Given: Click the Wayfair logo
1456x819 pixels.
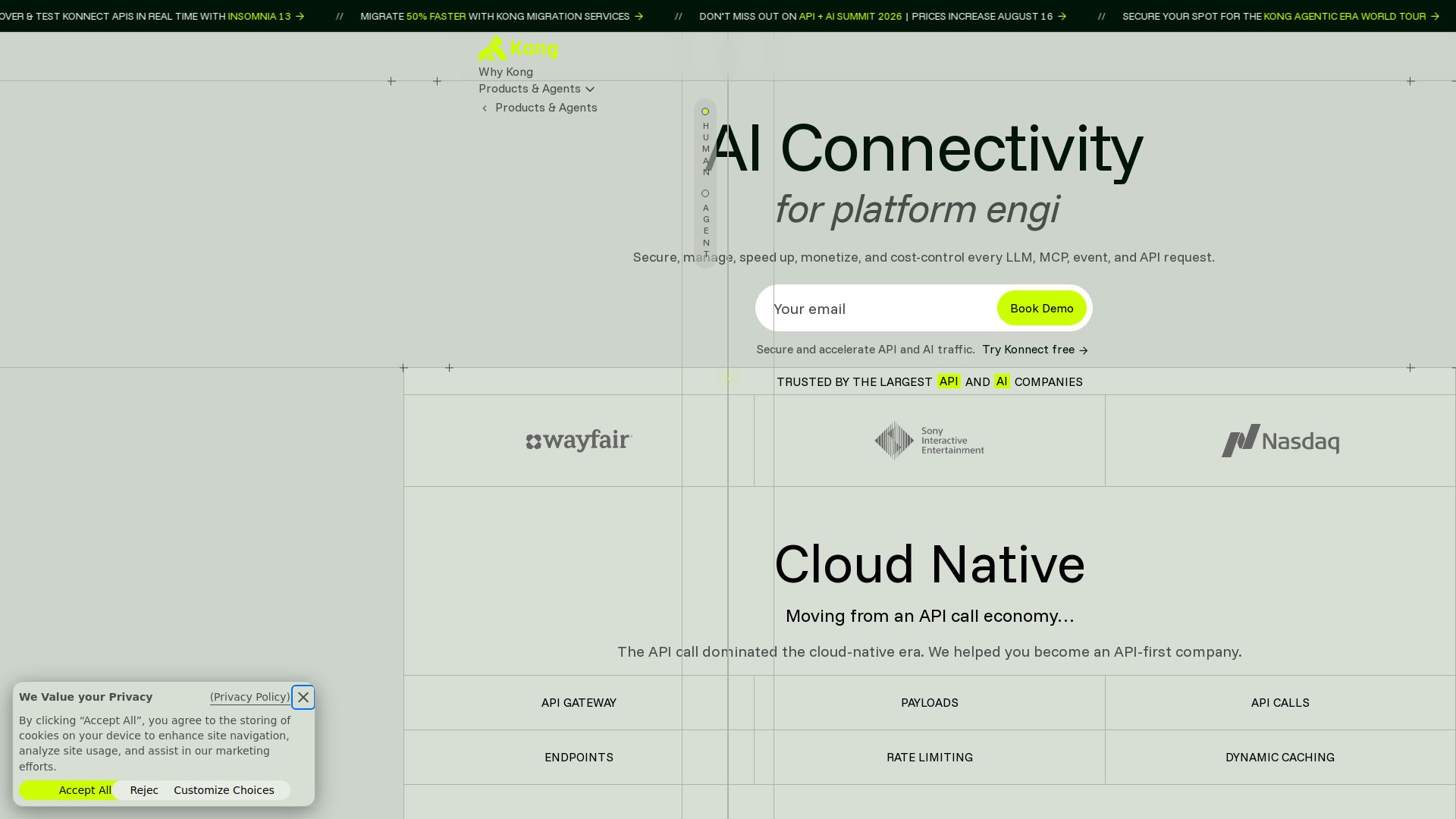Looking at the screenshot, I should [579, 441].
